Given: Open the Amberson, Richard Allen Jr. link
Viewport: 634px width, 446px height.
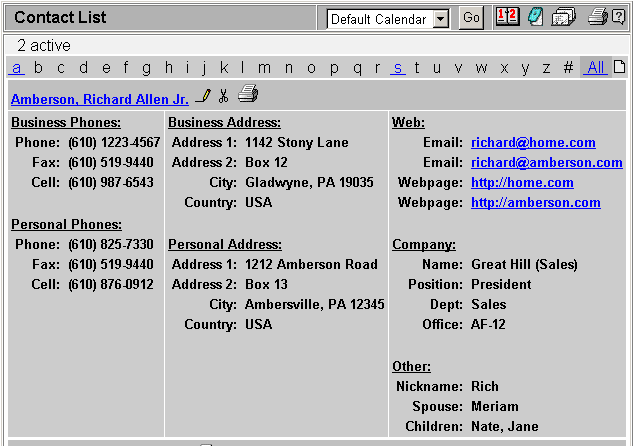Looking at the screenshot, I should [99, 99].
